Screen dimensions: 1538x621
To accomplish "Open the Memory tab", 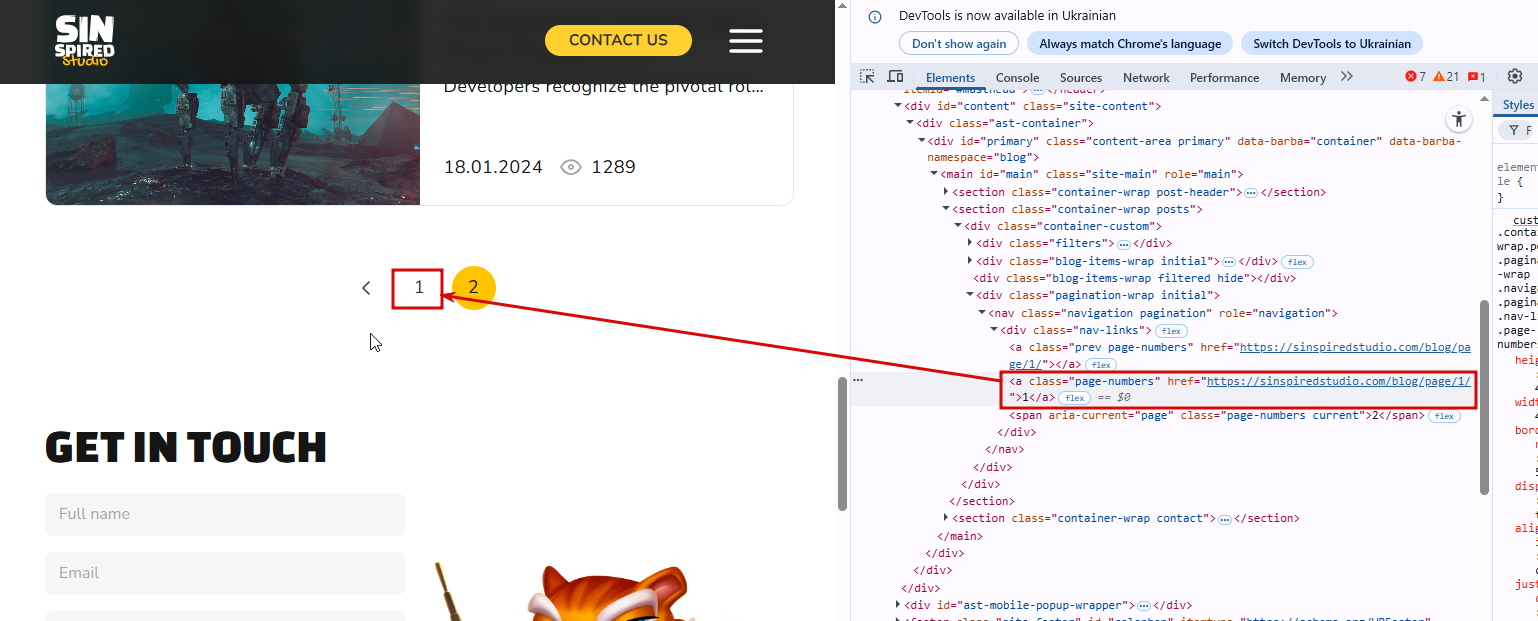I will click(1302, 77).
